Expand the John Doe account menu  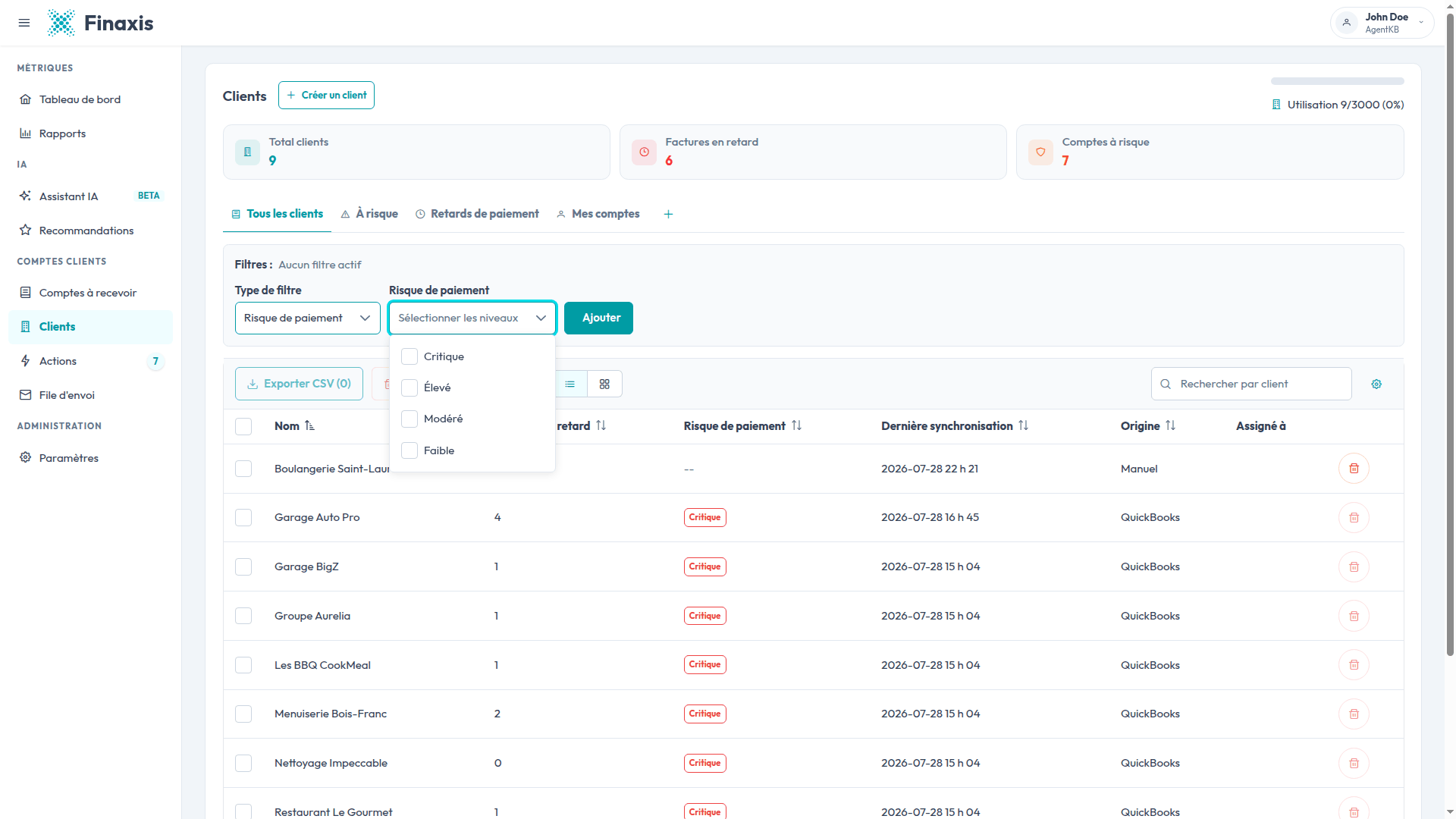tap(1382, 23)
